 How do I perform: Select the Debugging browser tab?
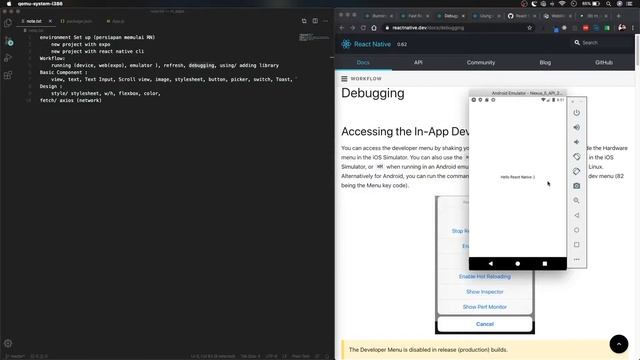(x=451, y=16)
